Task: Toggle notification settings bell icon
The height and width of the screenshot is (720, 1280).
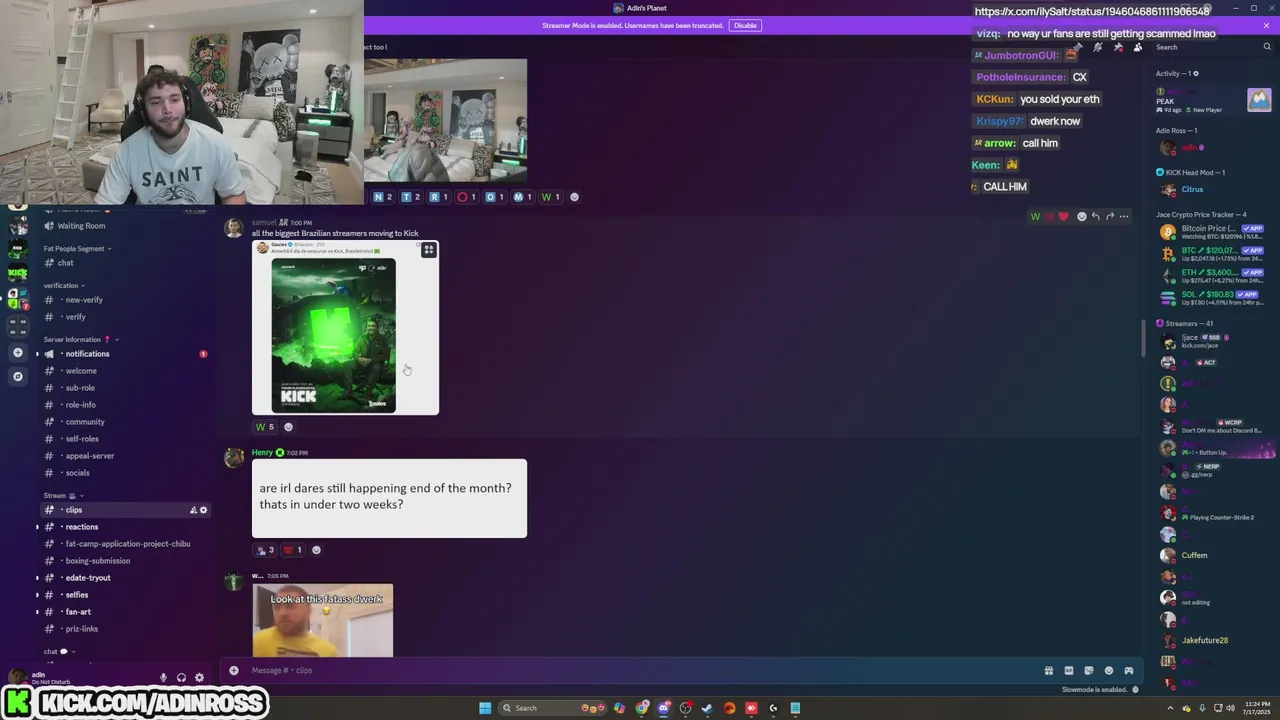Action: (1098, 47)
